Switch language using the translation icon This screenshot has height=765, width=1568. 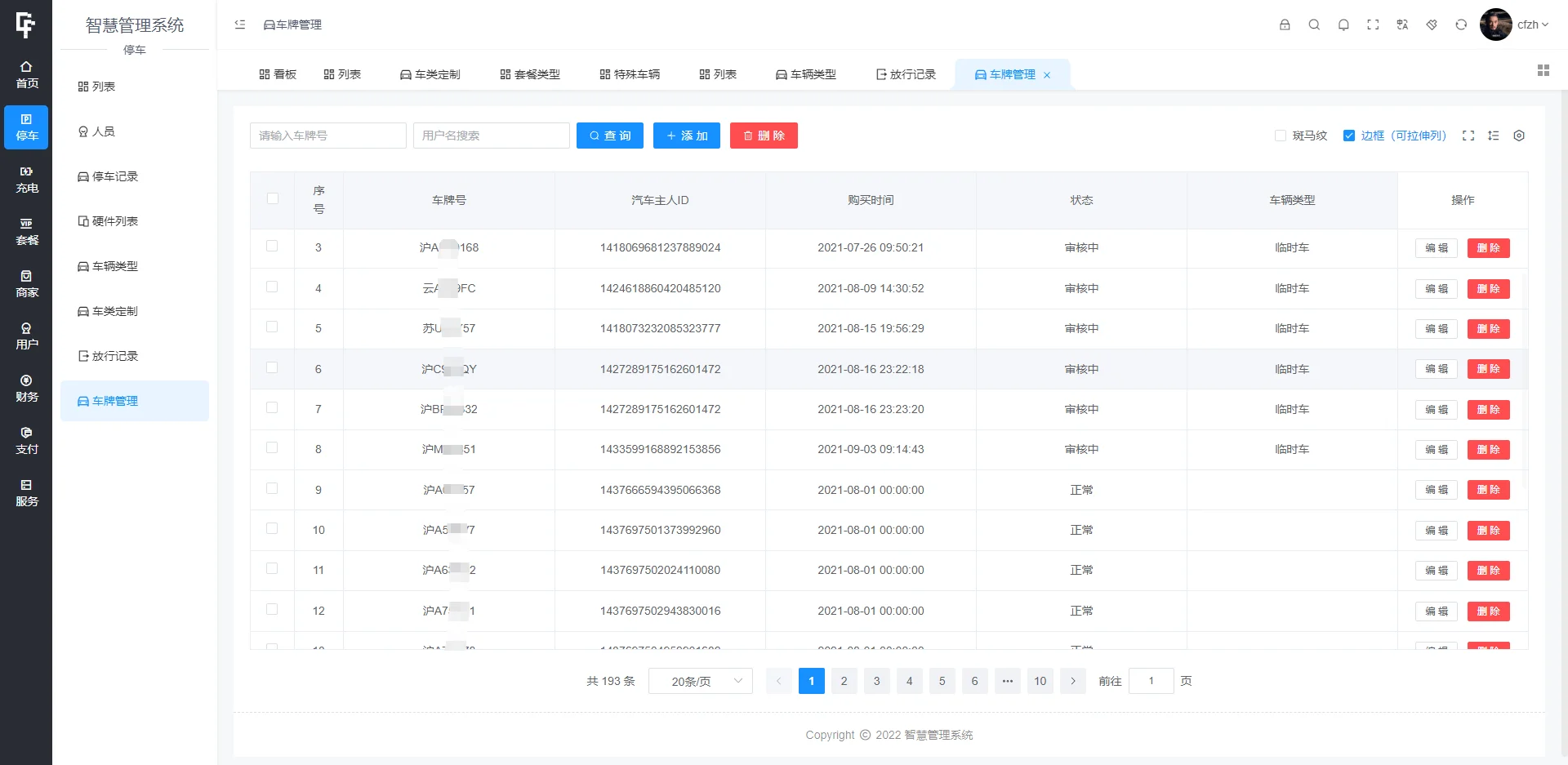click(x=1402, y=24)
